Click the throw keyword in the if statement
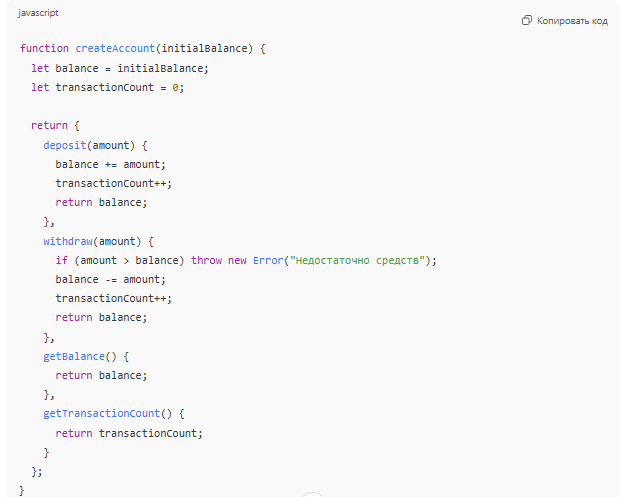Screen dimensions: 622x497 pyautogui.click(x=206, y=260)
